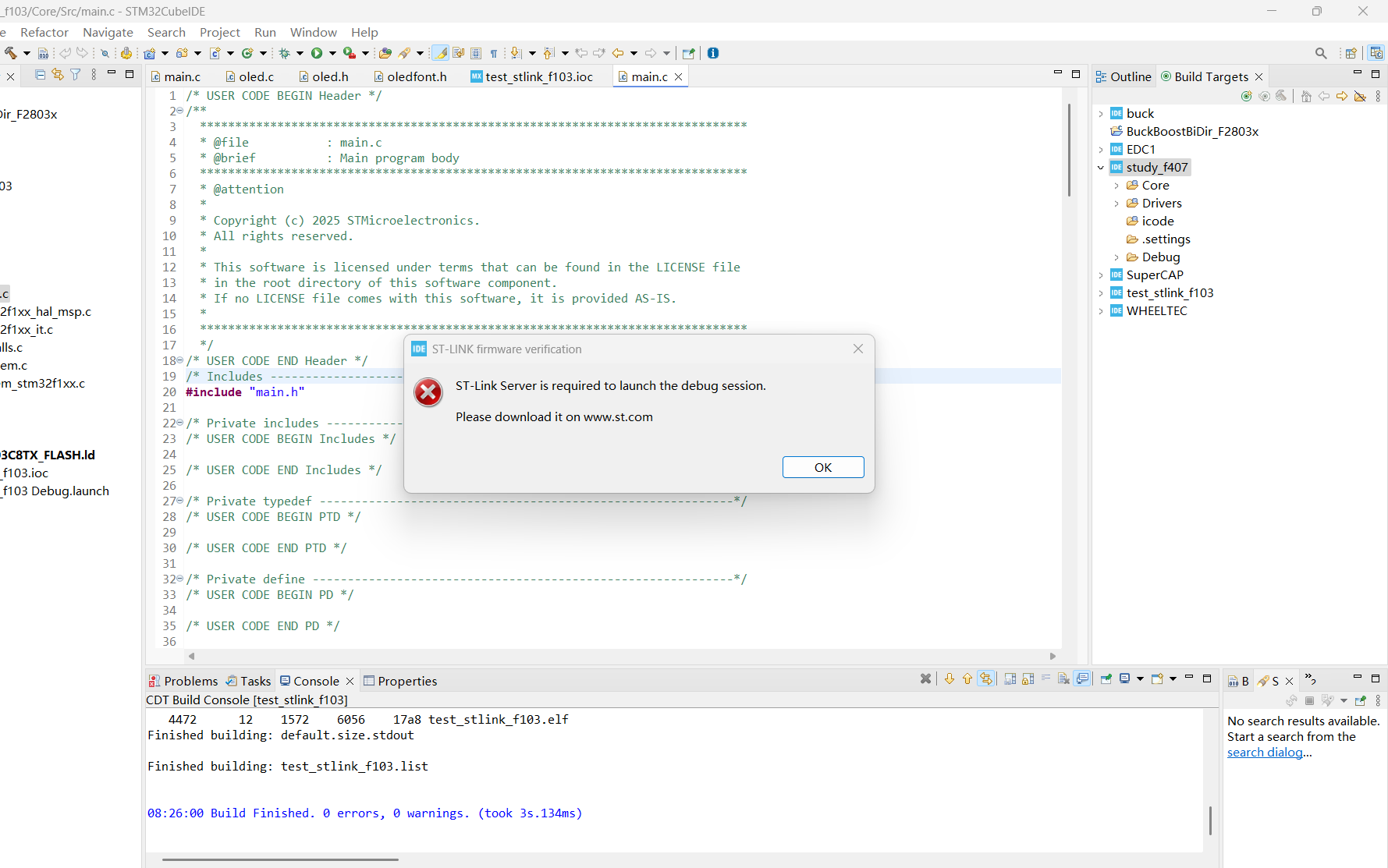Click the Back navigation yellow arrow
The image size is (1388, 868).
(x=618, y=53)
